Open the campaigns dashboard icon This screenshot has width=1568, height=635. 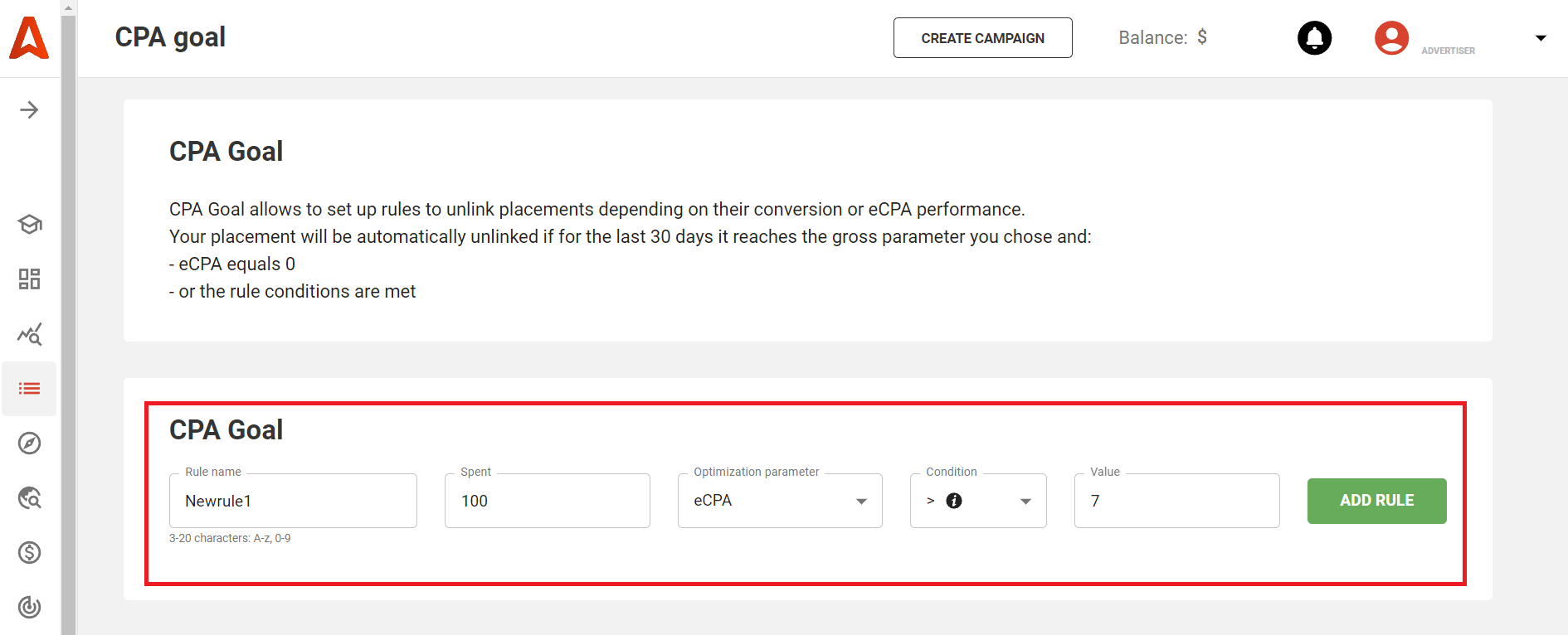tap(29, 279)
